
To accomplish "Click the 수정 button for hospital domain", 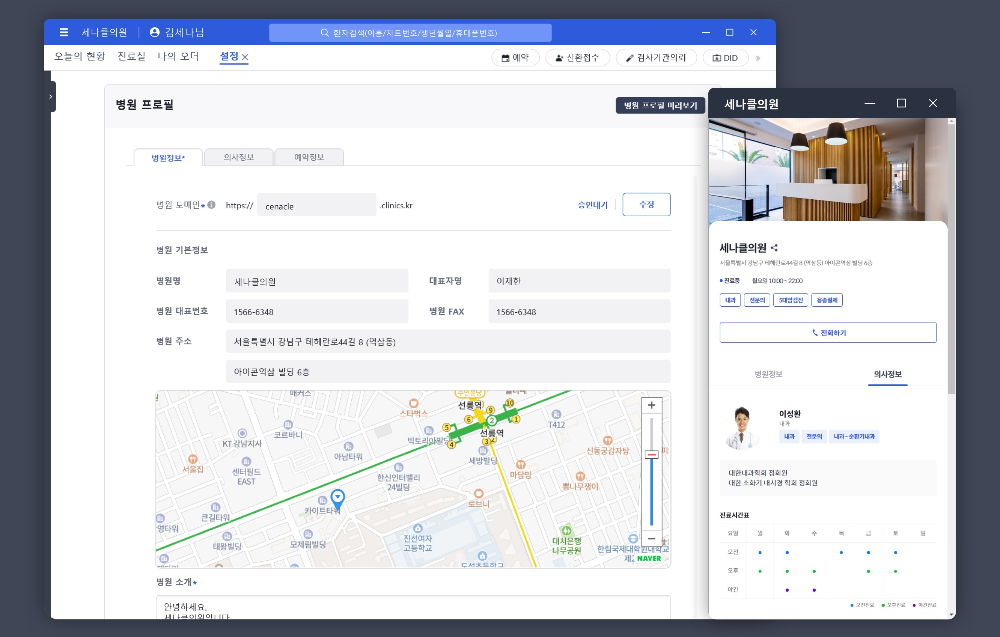I will pos(647,205).
